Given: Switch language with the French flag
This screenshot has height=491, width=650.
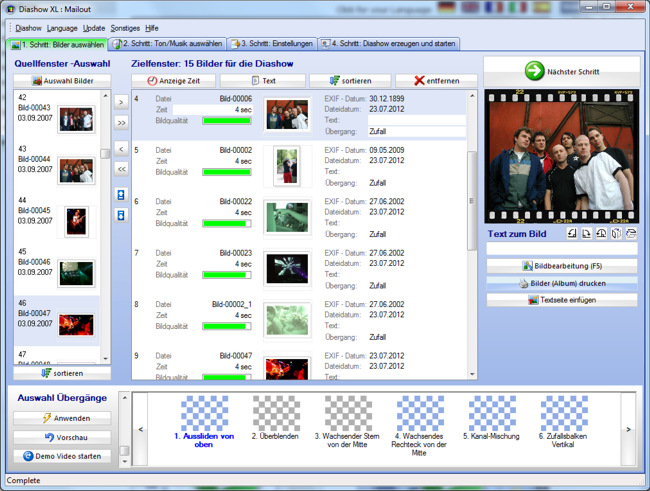Looking at the screenshot, I should 494,7.
